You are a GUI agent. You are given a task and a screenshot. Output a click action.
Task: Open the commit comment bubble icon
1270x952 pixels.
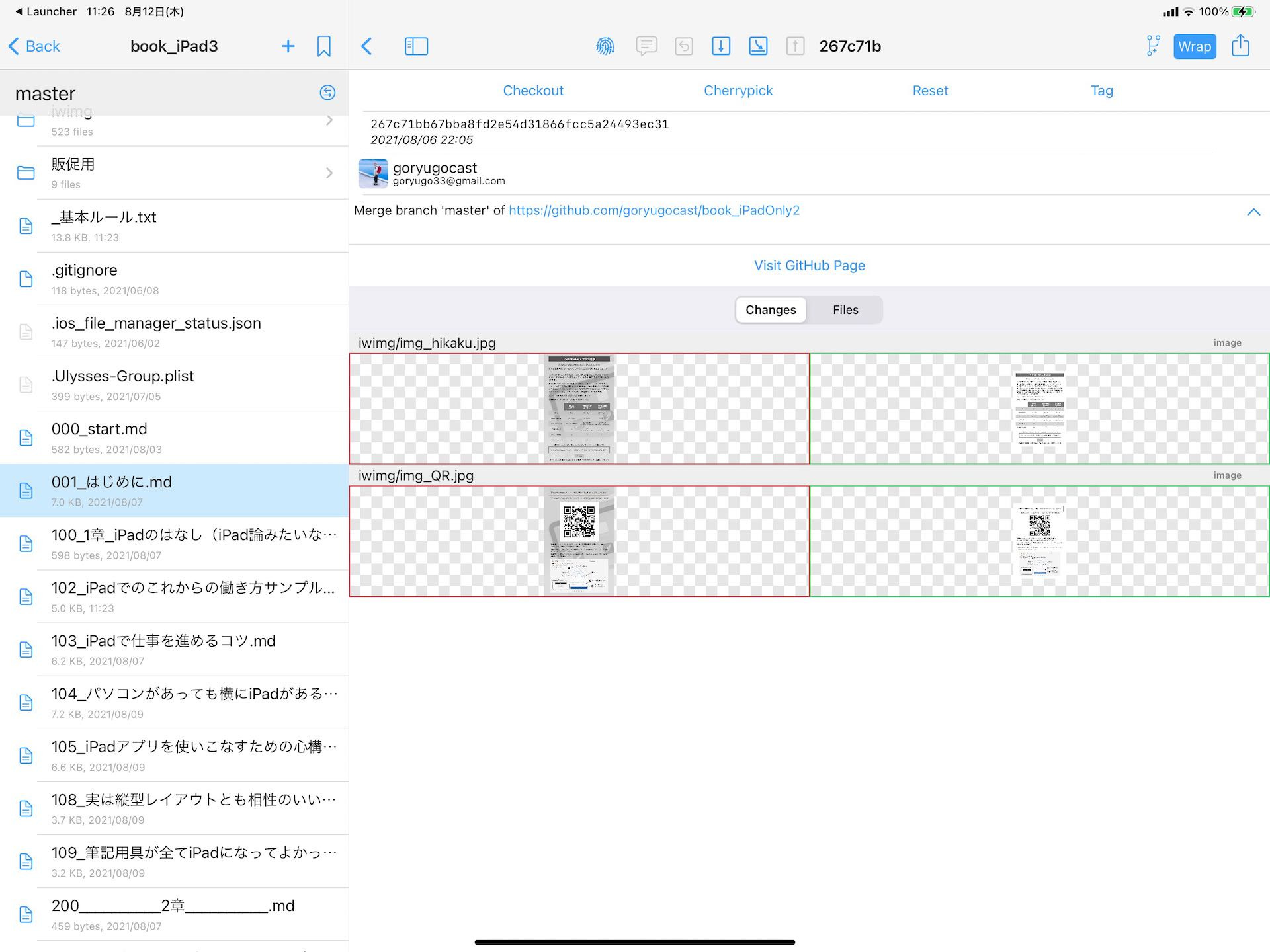pyautogui.click(x=646, y=46)
